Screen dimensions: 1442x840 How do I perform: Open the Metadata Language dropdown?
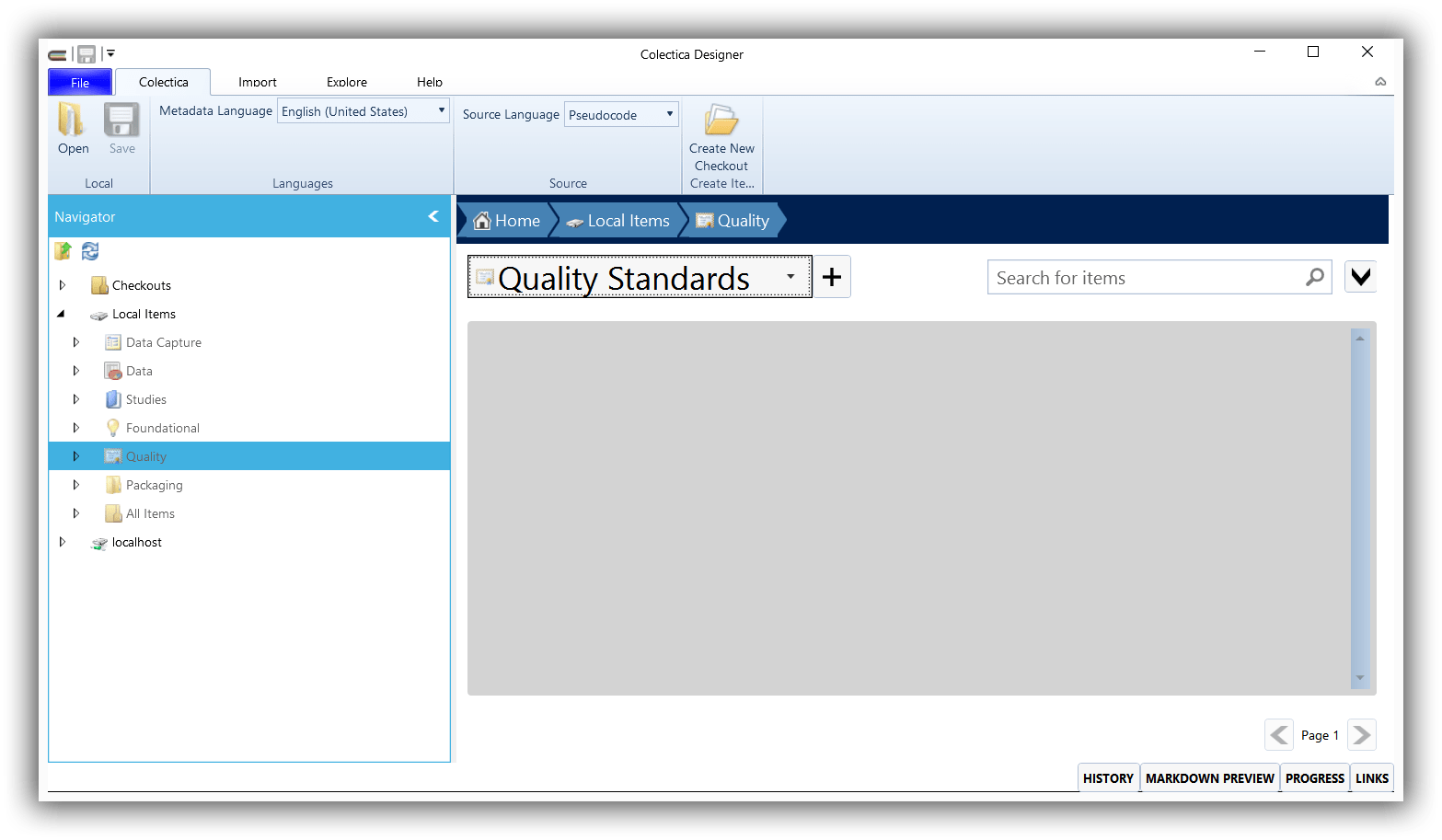tap(439, 110)
